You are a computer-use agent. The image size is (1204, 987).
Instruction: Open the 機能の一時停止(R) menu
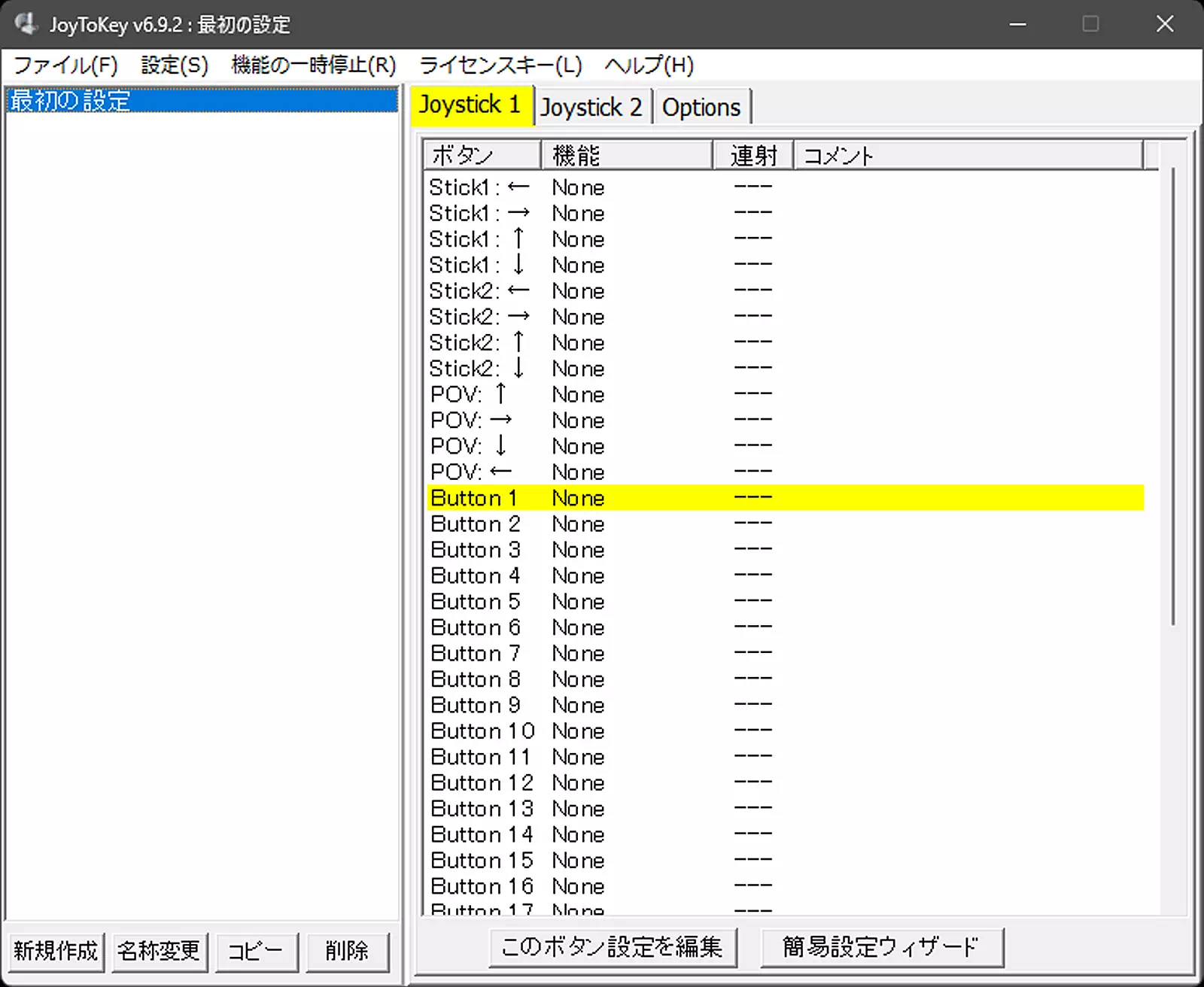pyautogui.click(x=314, y=65)
